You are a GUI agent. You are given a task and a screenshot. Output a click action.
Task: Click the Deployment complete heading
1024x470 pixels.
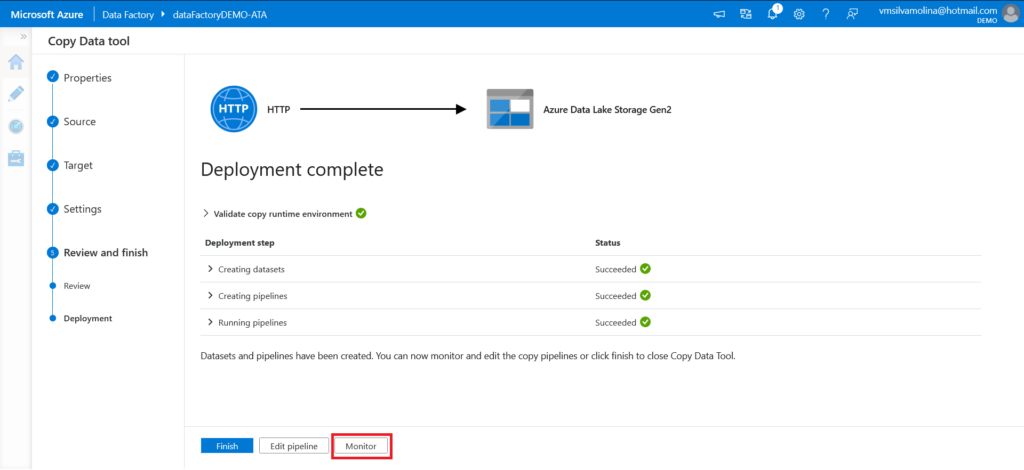pyautogui.click(x=292, y=170)
